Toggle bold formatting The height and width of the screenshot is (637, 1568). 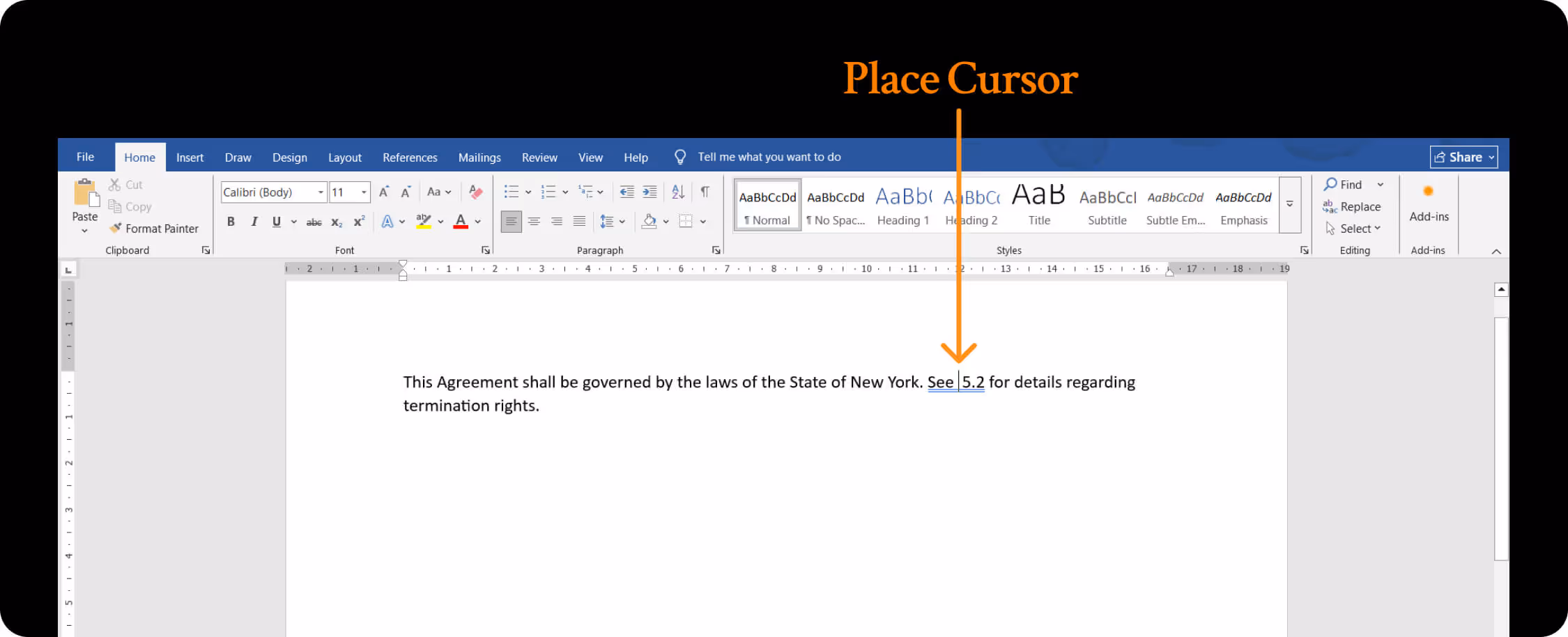[x=231, y=222]
